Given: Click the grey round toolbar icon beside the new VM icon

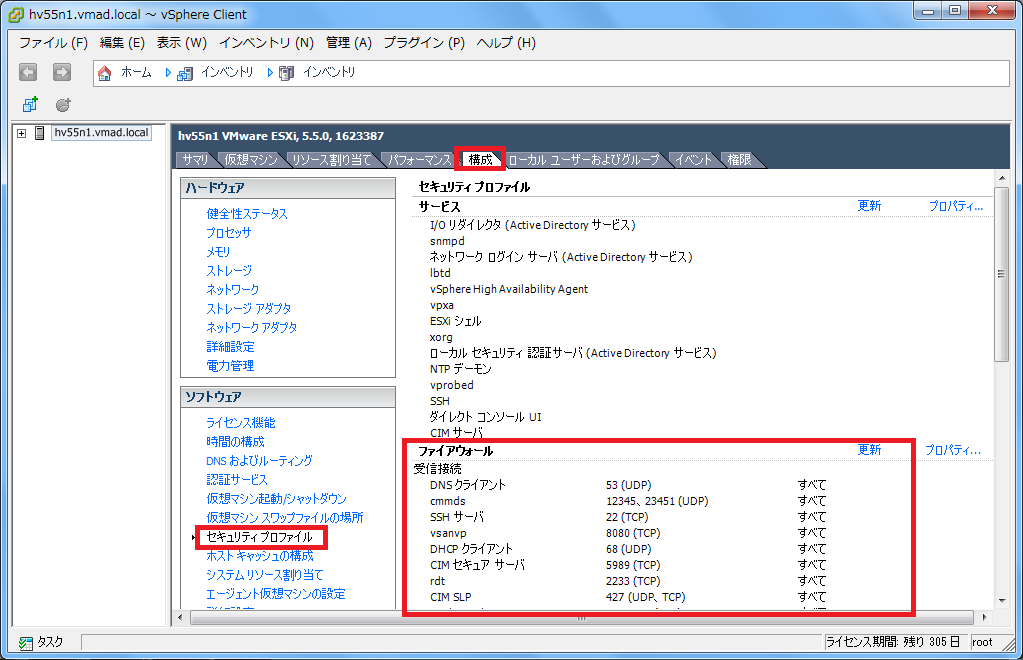Looking at the screenshot, I should (x=63, y=104).
